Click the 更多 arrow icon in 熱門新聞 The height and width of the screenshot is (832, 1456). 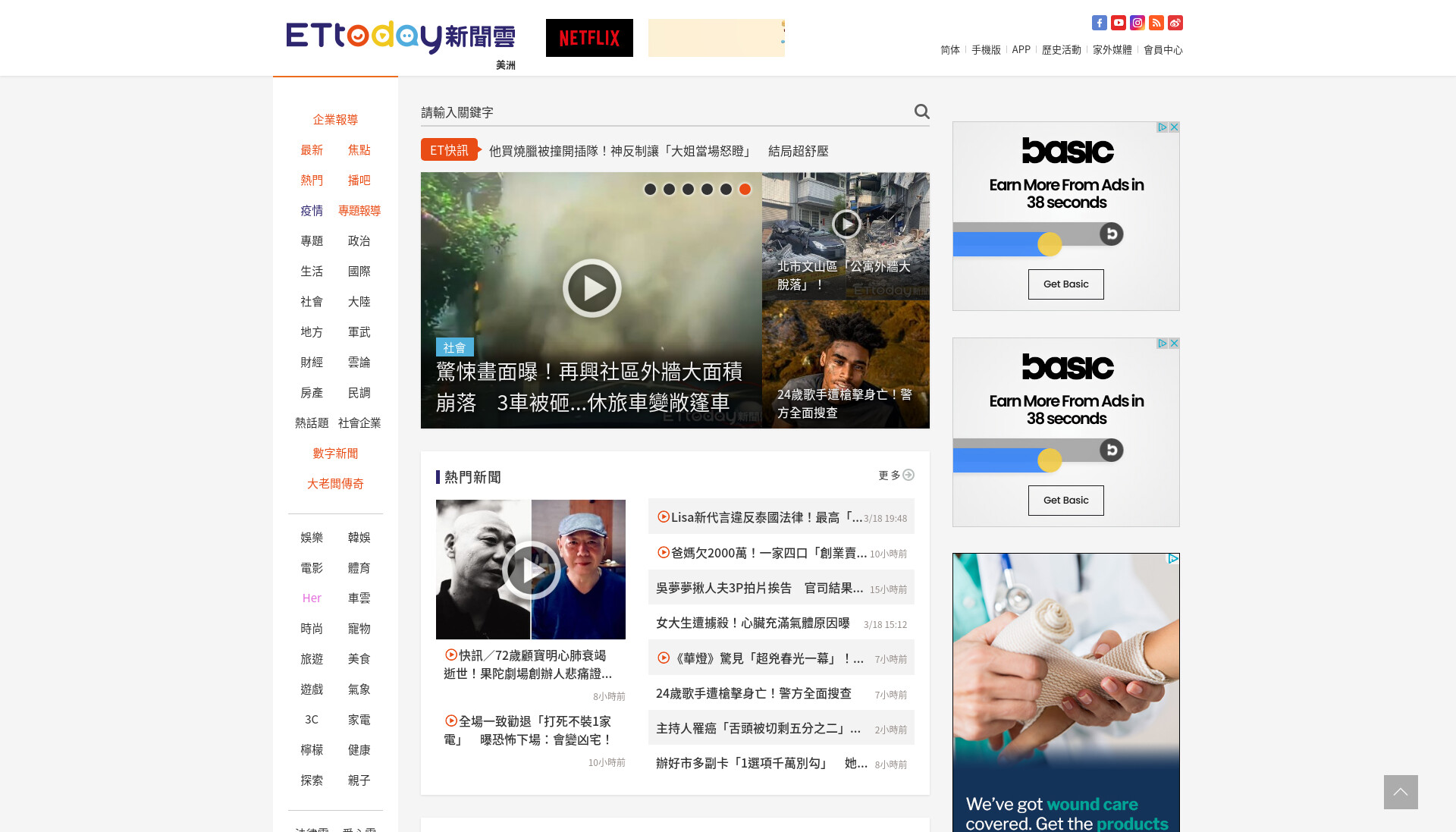[x=908, y=475]
